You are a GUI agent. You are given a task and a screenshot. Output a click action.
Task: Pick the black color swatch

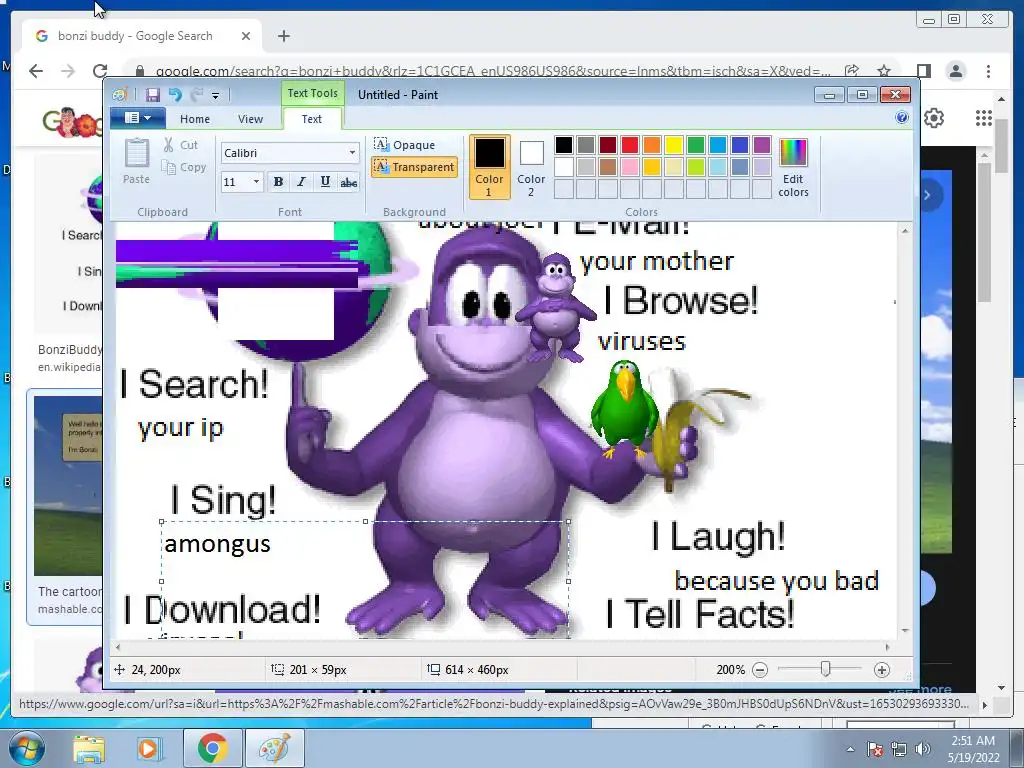pyautogui.click(x=564, y=144)
